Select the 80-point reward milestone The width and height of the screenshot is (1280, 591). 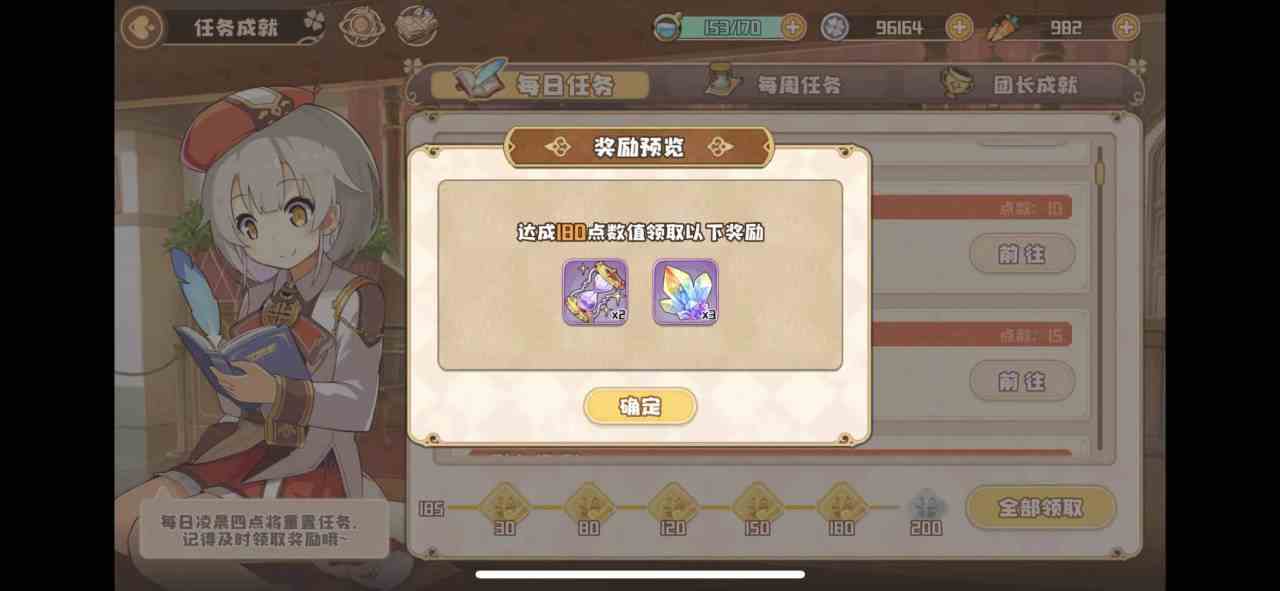pos(589,506)
